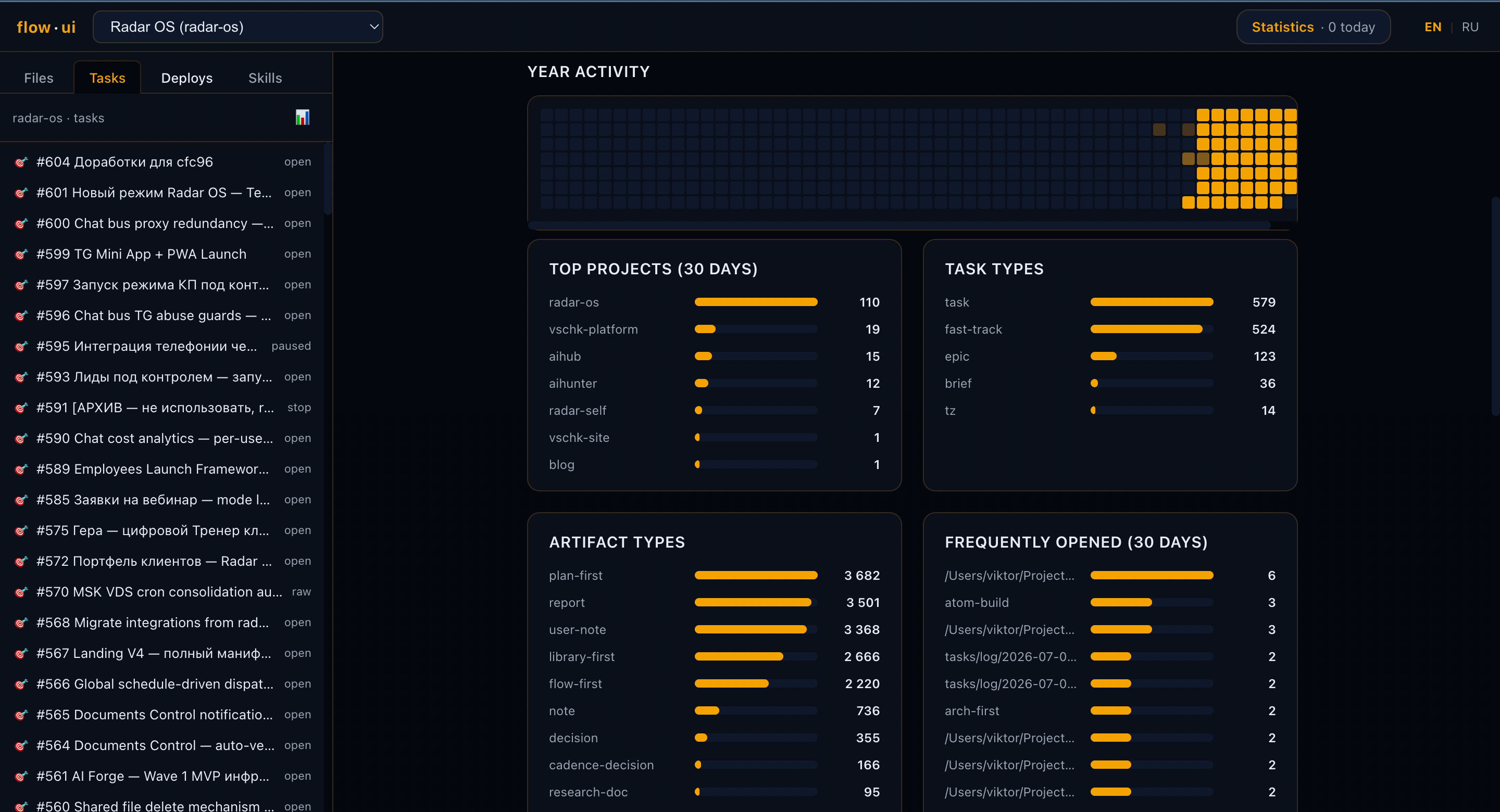
Task: Click the target icon beside archived task #591
Action: tap(21, 408)
